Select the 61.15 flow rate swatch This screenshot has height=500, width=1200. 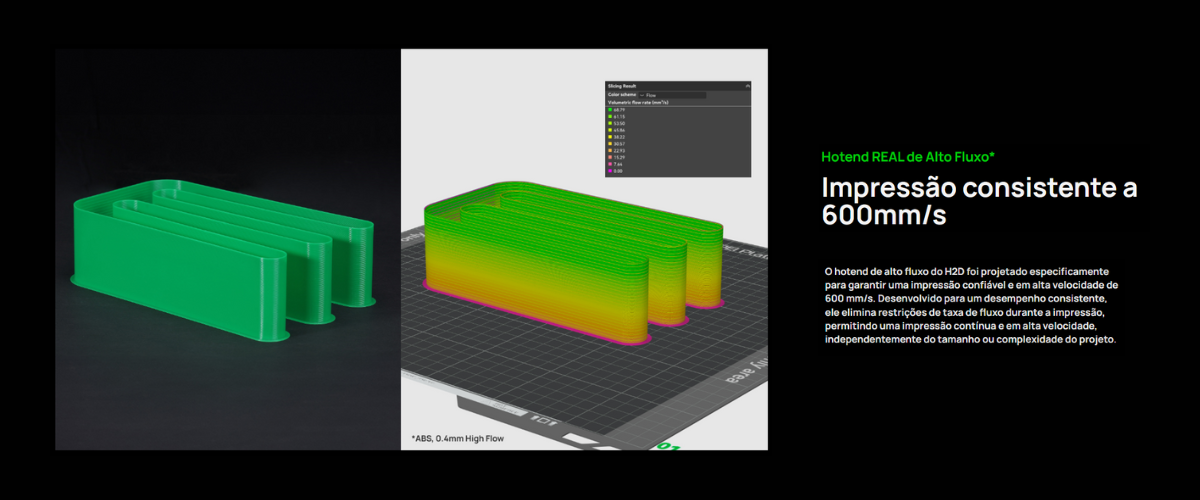611,116
